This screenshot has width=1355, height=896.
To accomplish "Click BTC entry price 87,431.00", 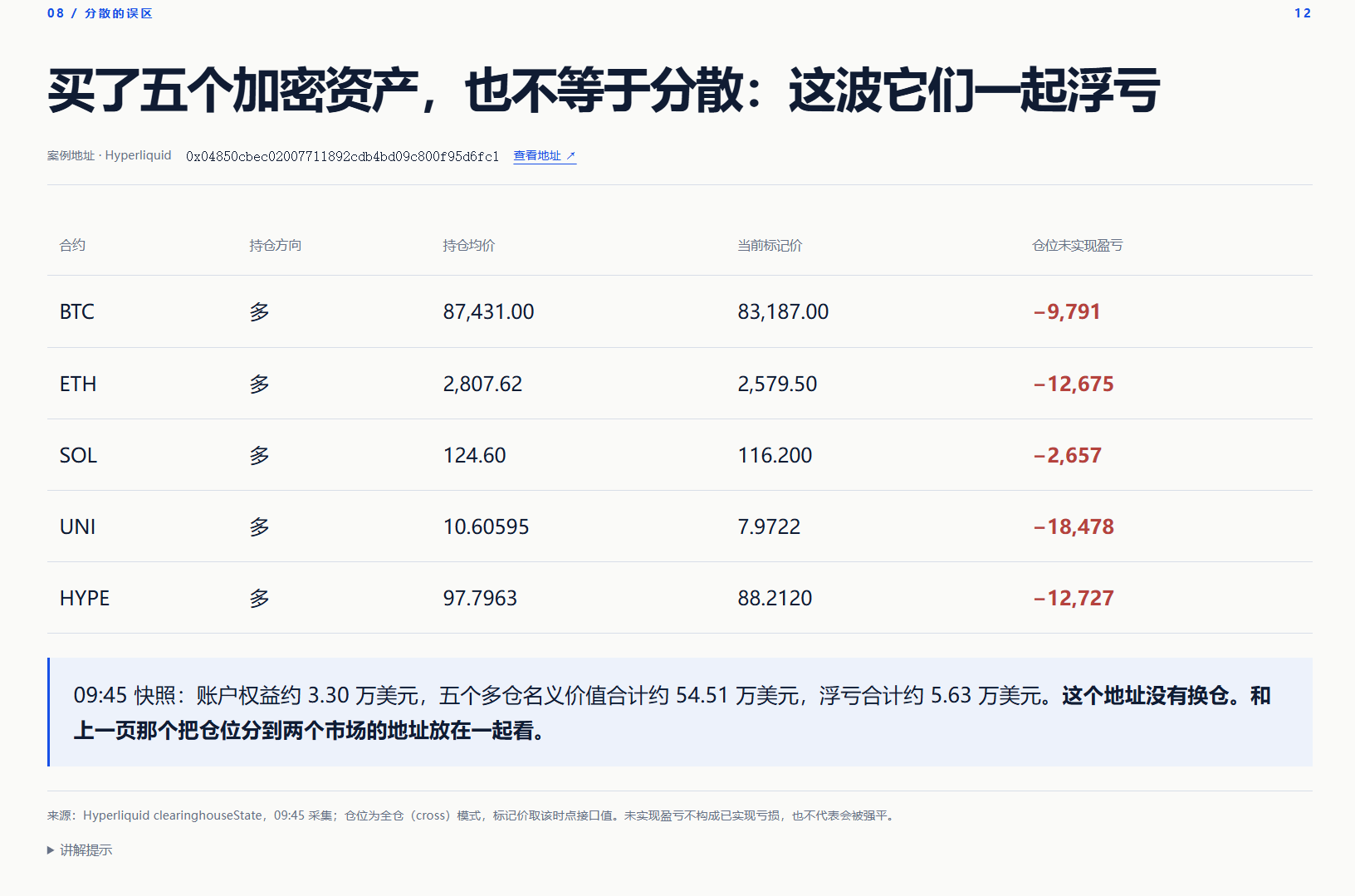I will [488, 311].
